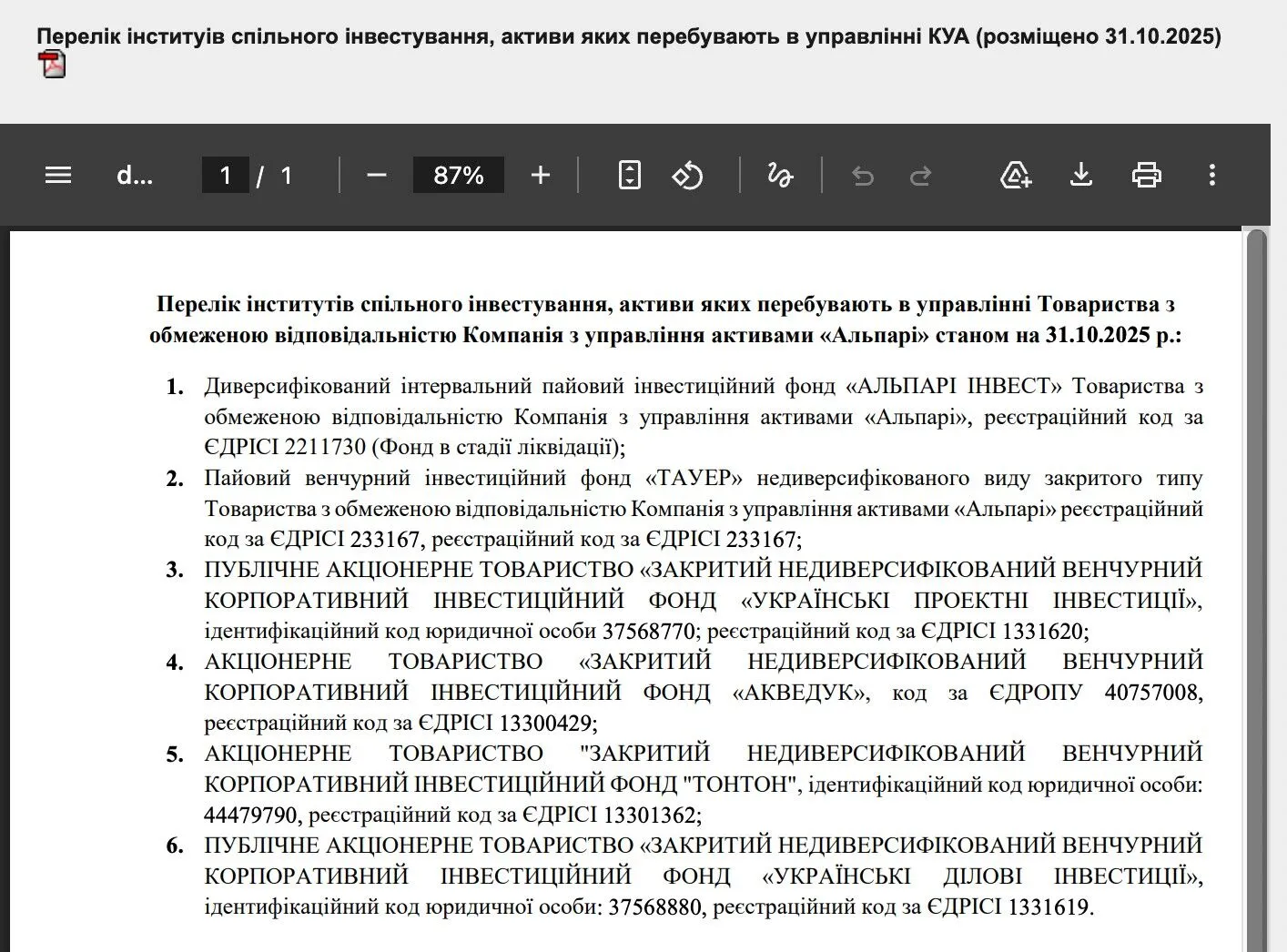Open the three-dot more actions menu
The width and height of the screenshot is (1287, 952).
click(x=1212, y=175)
